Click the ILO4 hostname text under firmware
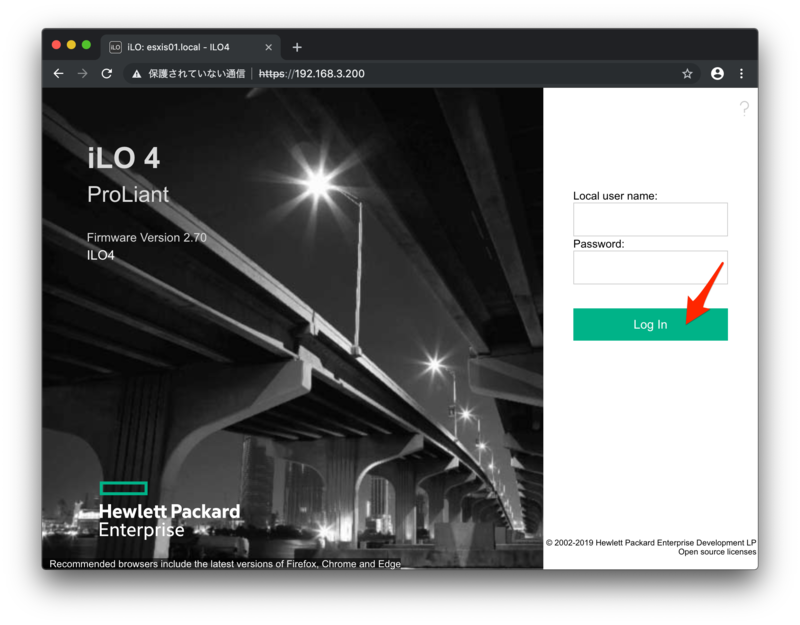This screenshot has width=800, height=625. pyautogui.click(x=101, y=255)
